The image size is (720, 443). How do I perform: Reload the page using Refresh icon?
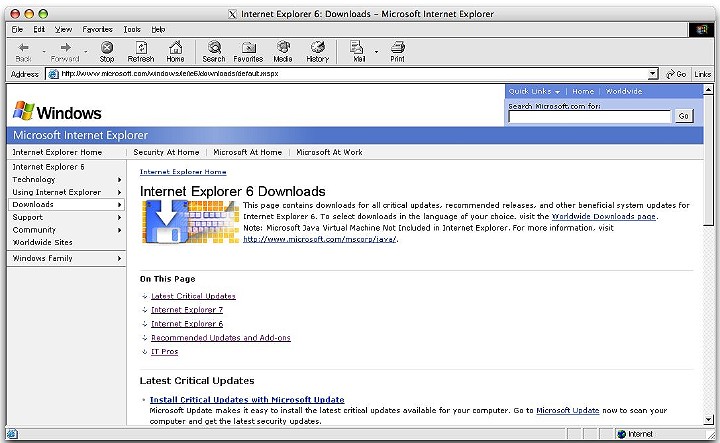[141, 47]
